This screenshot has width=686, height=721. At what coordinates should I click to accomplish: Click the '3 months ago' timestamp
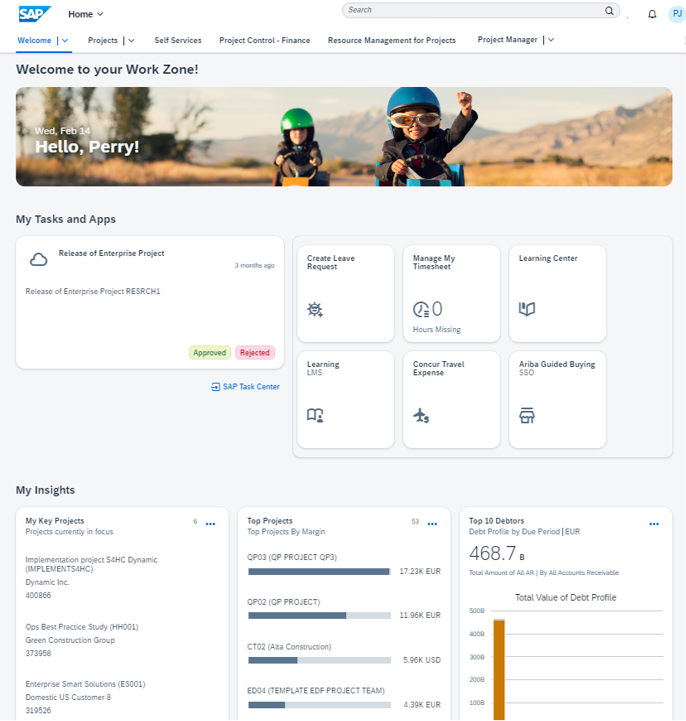(255, 265)
